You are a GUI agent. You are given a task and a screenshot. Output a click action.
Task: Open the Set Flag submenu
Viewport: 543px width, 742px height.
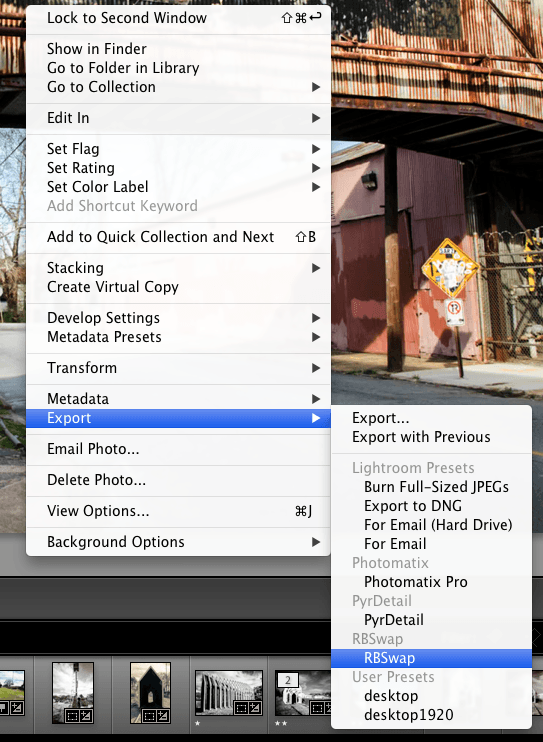(178, 149)
